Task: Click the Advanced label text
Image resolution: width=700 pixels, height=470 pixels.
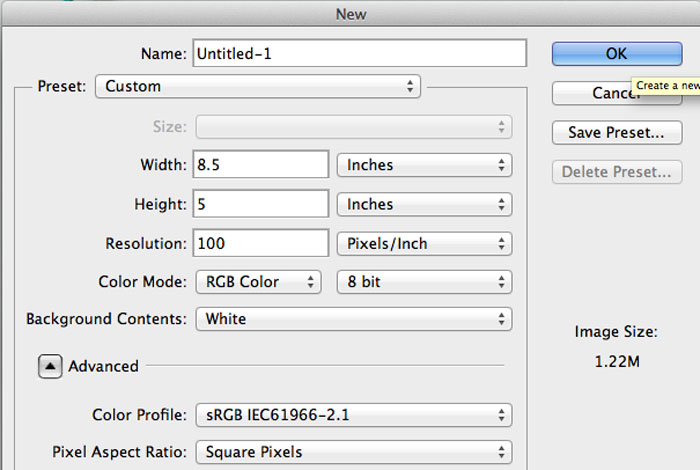Action: point(103,366)
